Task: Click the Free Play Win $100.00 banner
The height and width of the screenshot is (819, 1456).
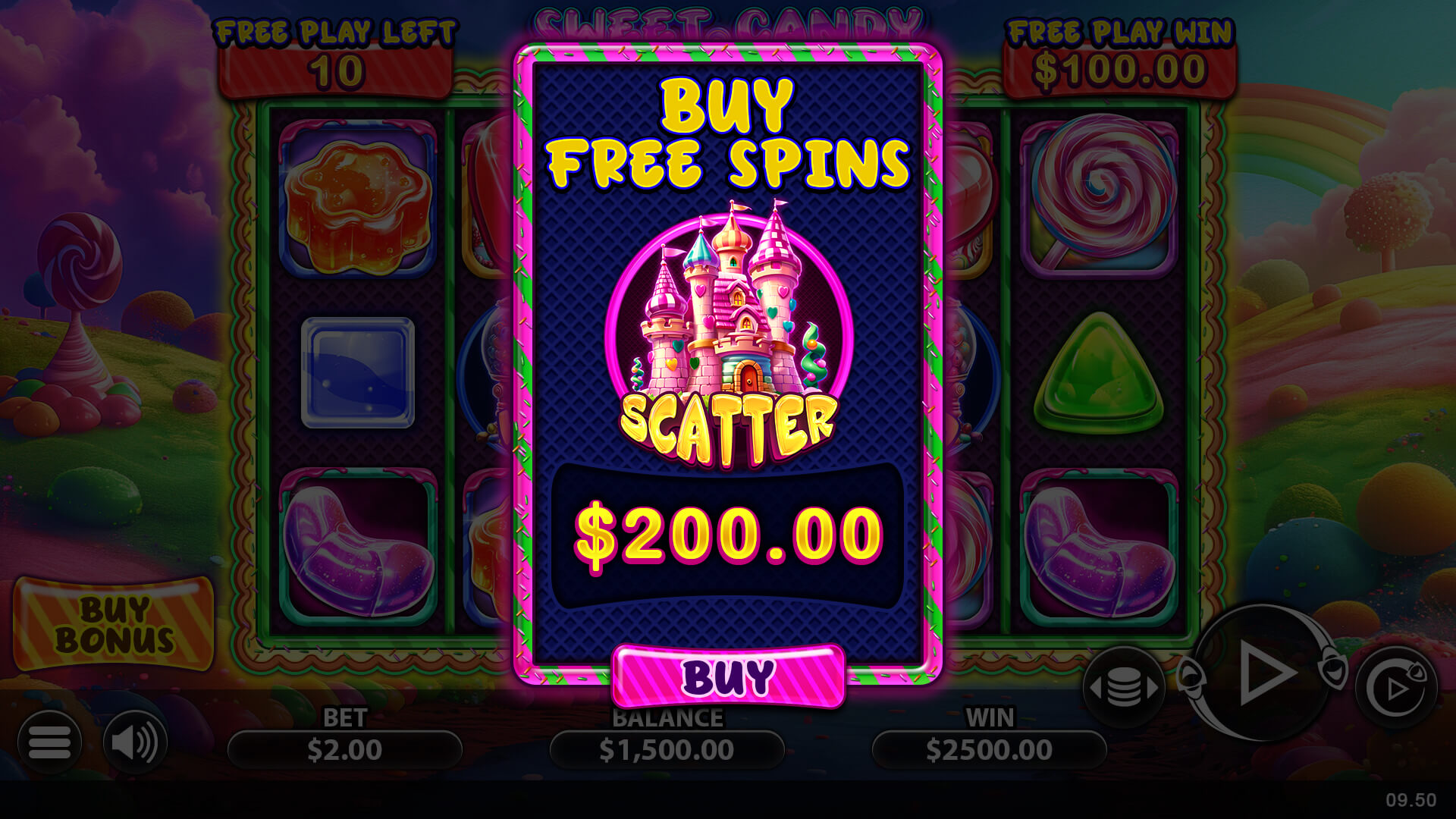Action: click(1120, 70)
